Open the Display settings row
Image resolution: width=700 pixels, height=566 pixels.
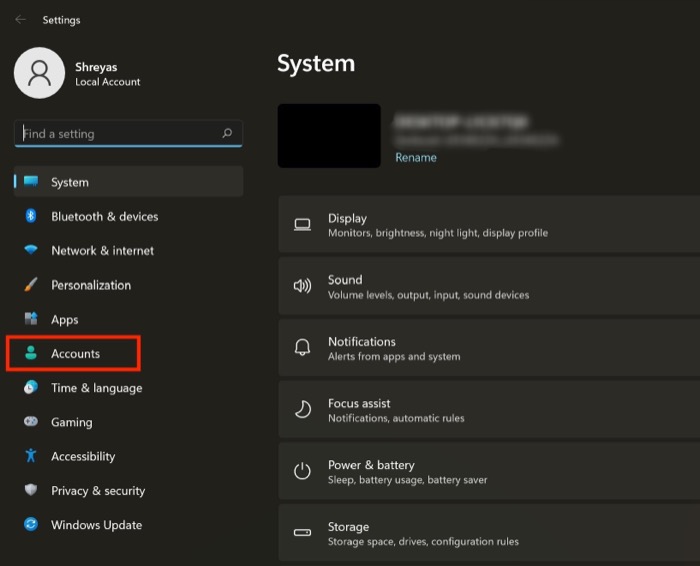(489, 224)
